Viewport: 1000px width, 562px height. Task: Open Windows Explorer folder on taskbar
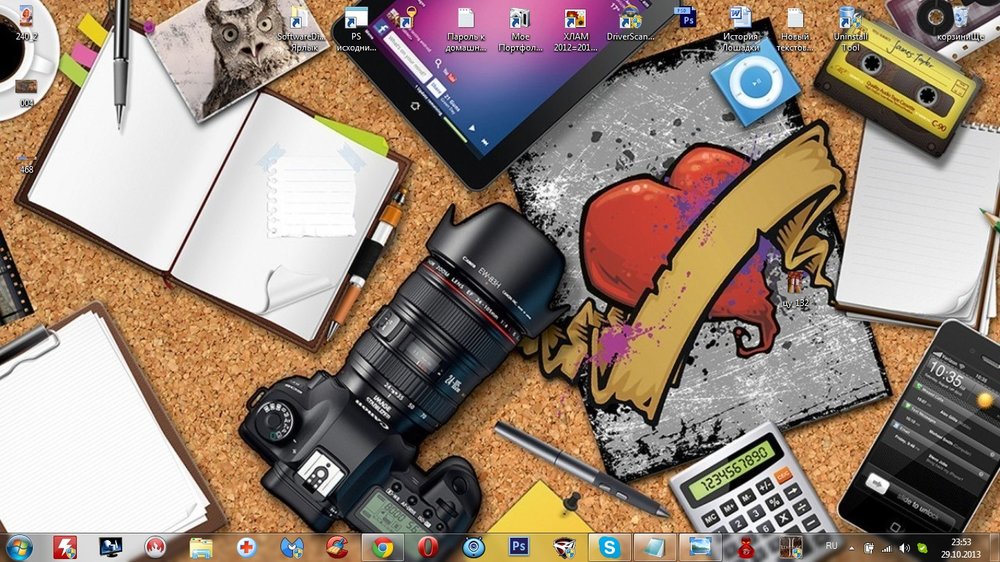tap(201, 547)
